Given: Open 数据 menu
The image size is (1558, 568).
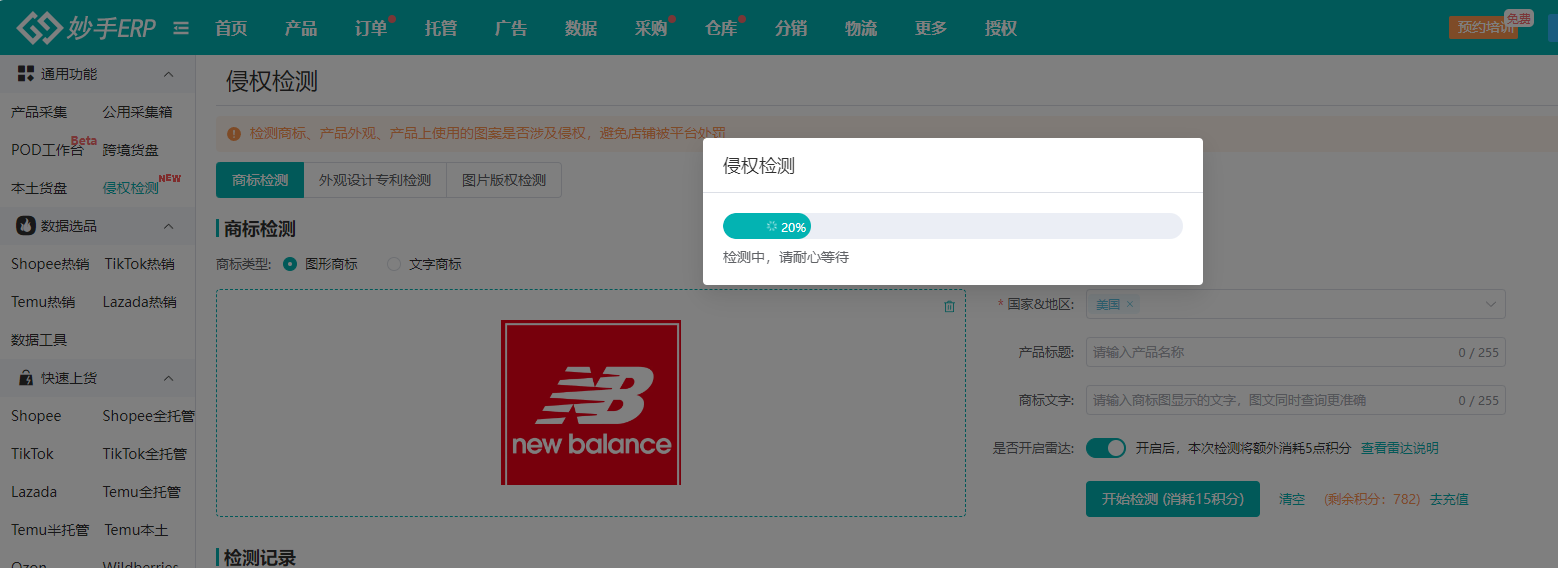Looking at the screenshot, I should click(x=581, y=28).
